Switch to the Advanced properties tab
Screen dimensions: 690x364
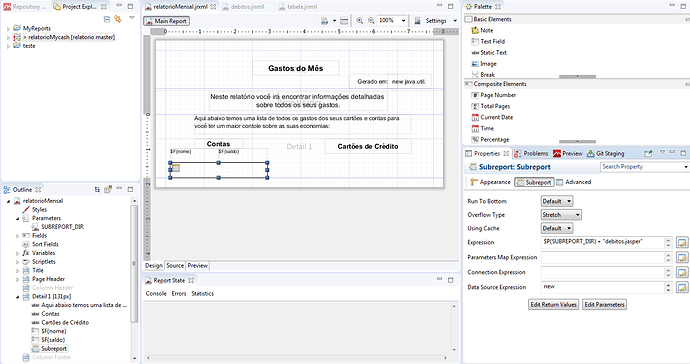(573, 182)
